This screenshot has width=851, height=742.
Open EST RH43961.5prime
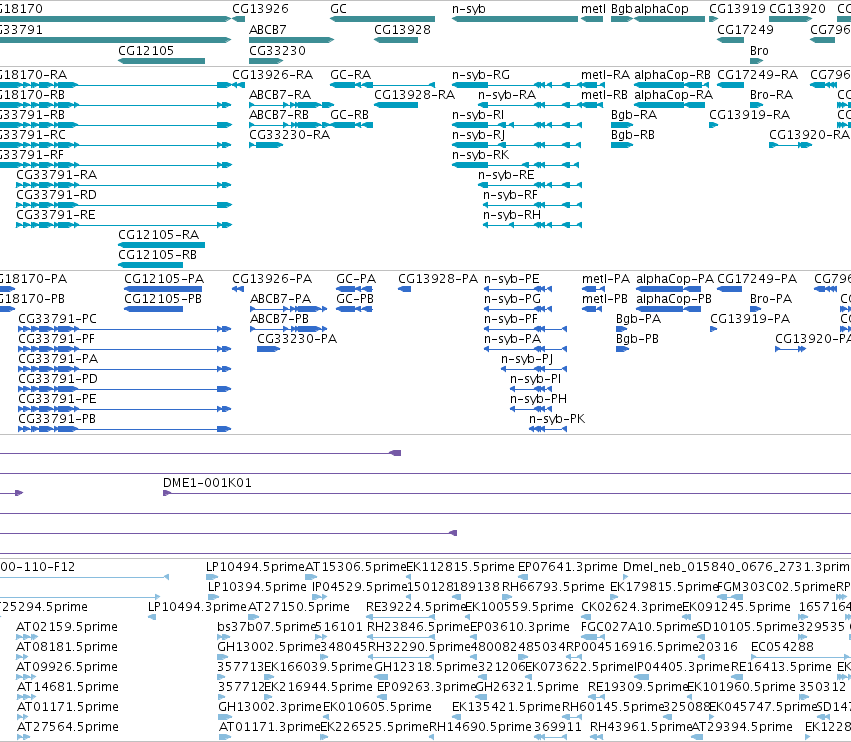[639, 727]
